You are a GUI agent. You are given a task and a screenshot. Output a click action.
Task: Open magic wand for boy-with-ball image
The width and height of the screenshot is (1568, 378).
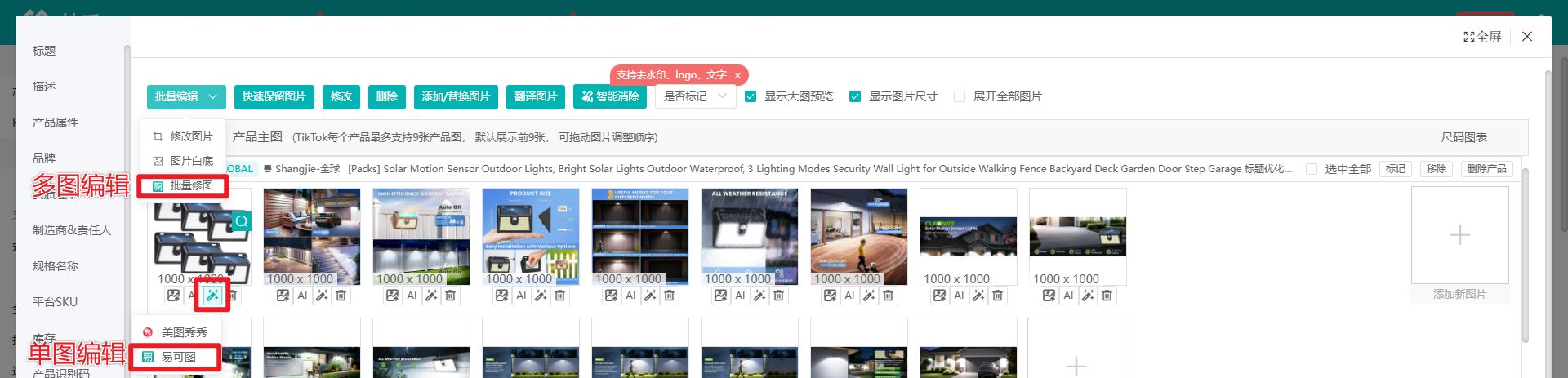click(x=869, y=296)
